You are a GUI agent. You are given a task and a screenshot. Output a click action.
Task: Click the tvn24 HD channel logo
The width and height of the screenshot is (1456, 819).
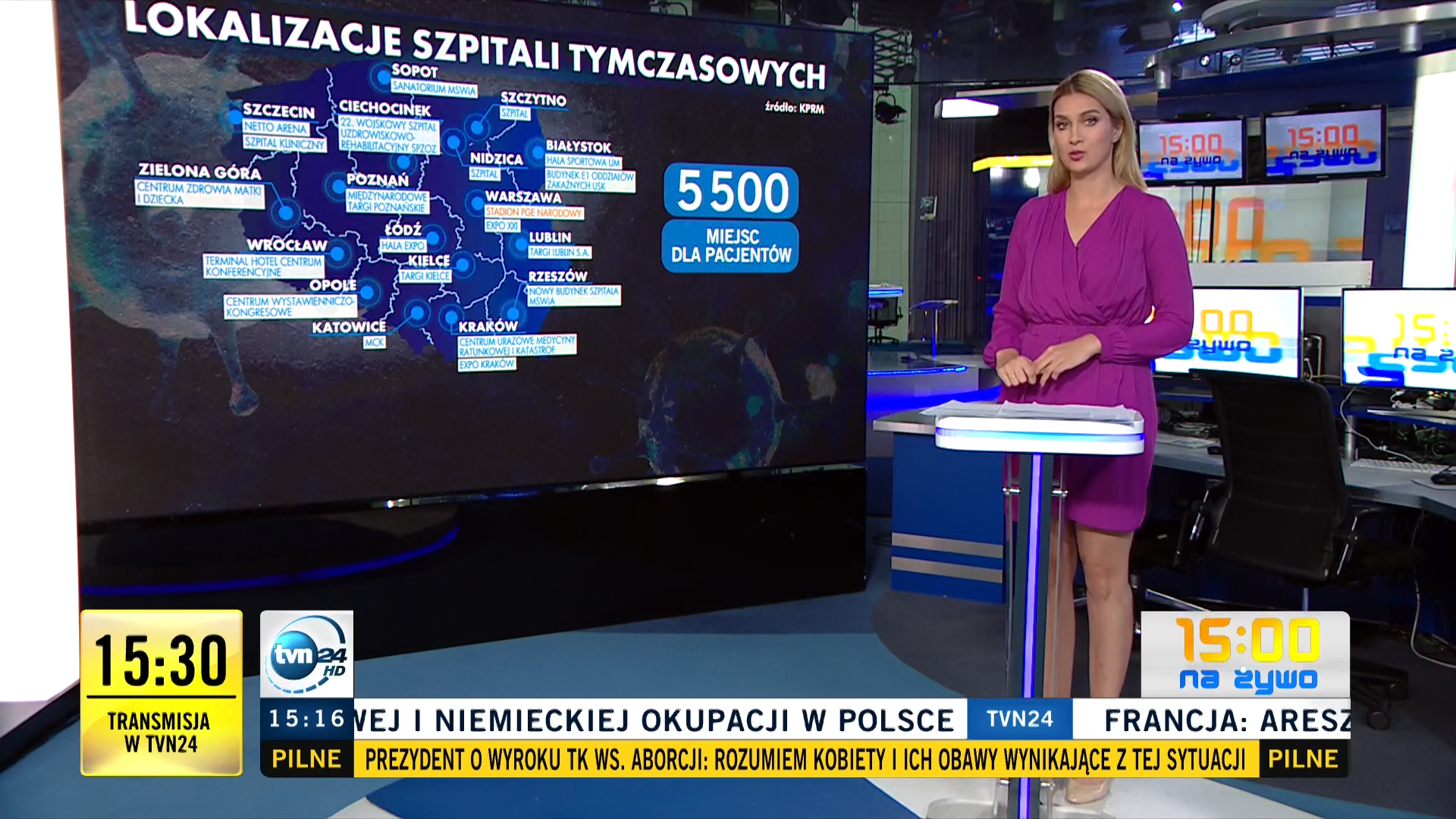point(307,654)
